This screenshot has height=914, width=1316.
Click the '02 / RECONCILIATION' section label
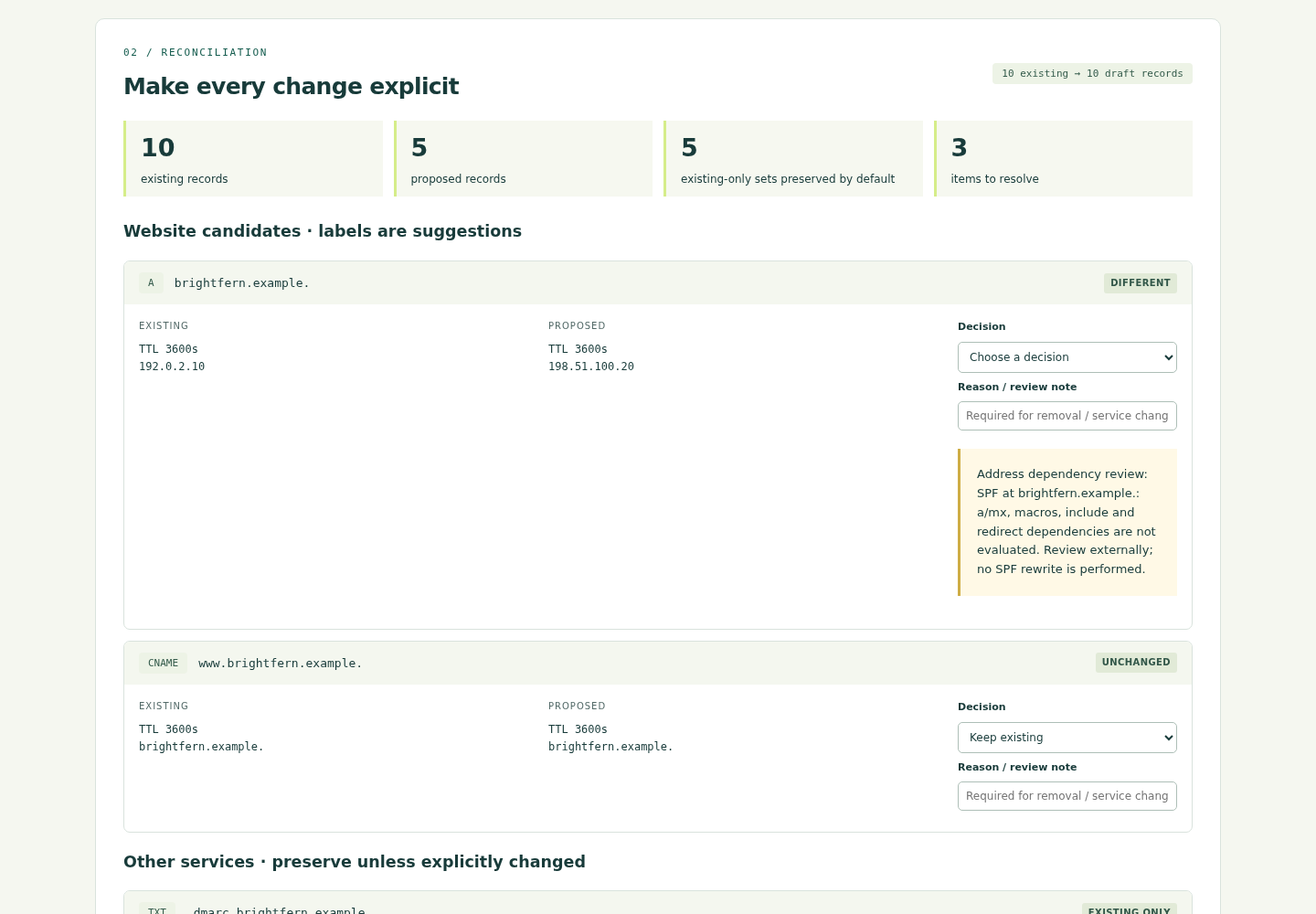pyautogui.click(x=196, y=53)
